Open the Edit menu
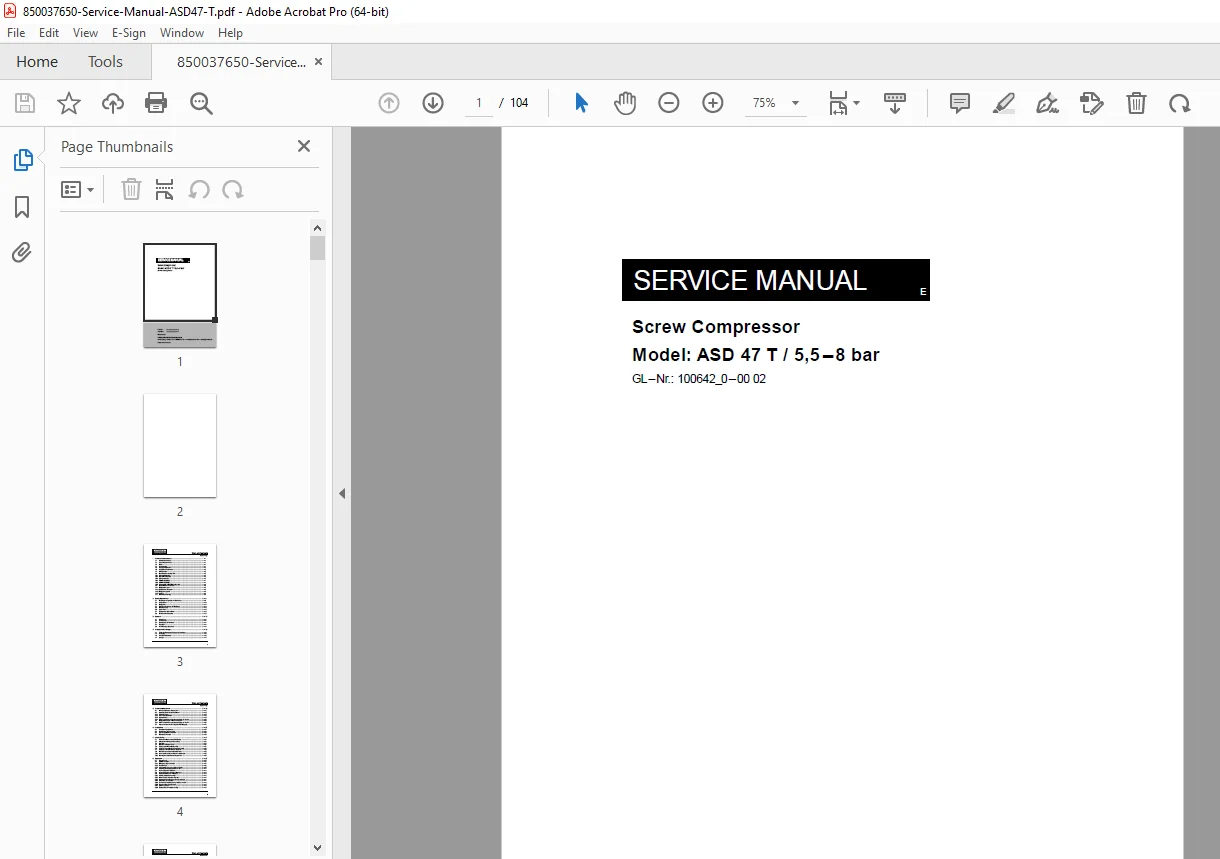 (49, 33)
